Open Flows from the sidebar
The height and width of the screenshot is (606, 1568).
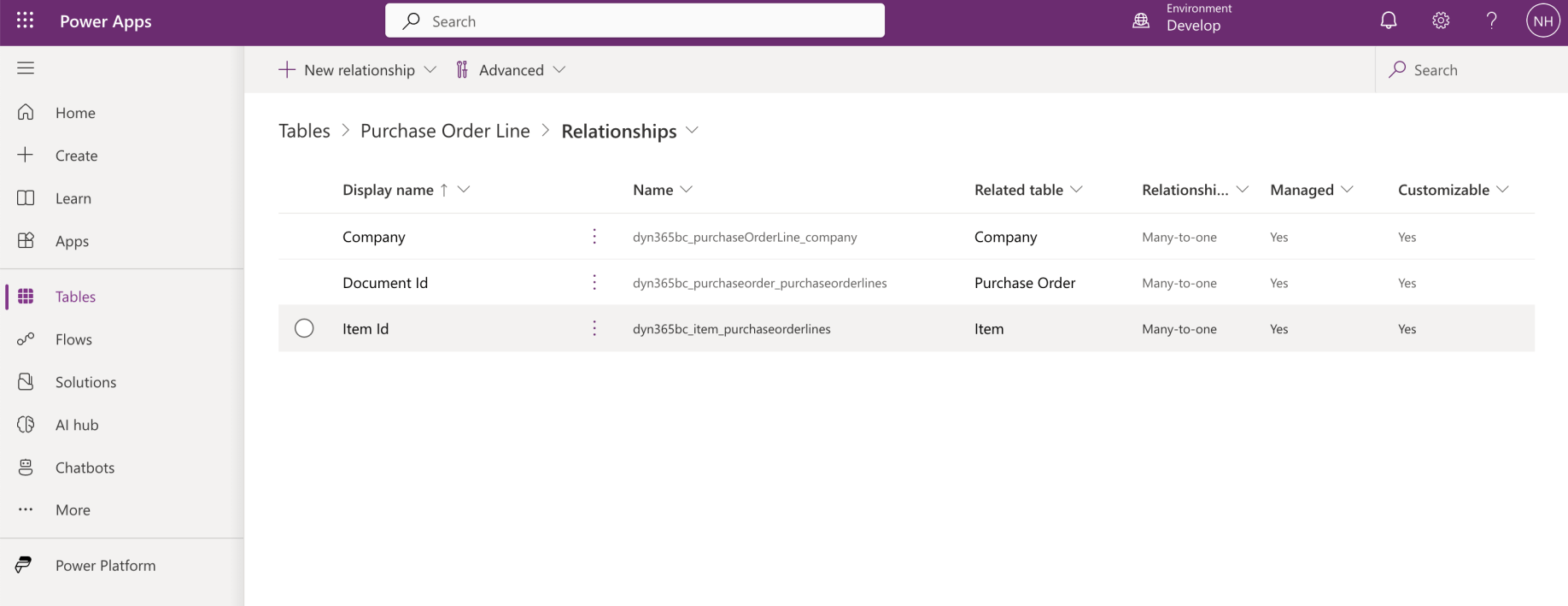(x=73, y=339)
